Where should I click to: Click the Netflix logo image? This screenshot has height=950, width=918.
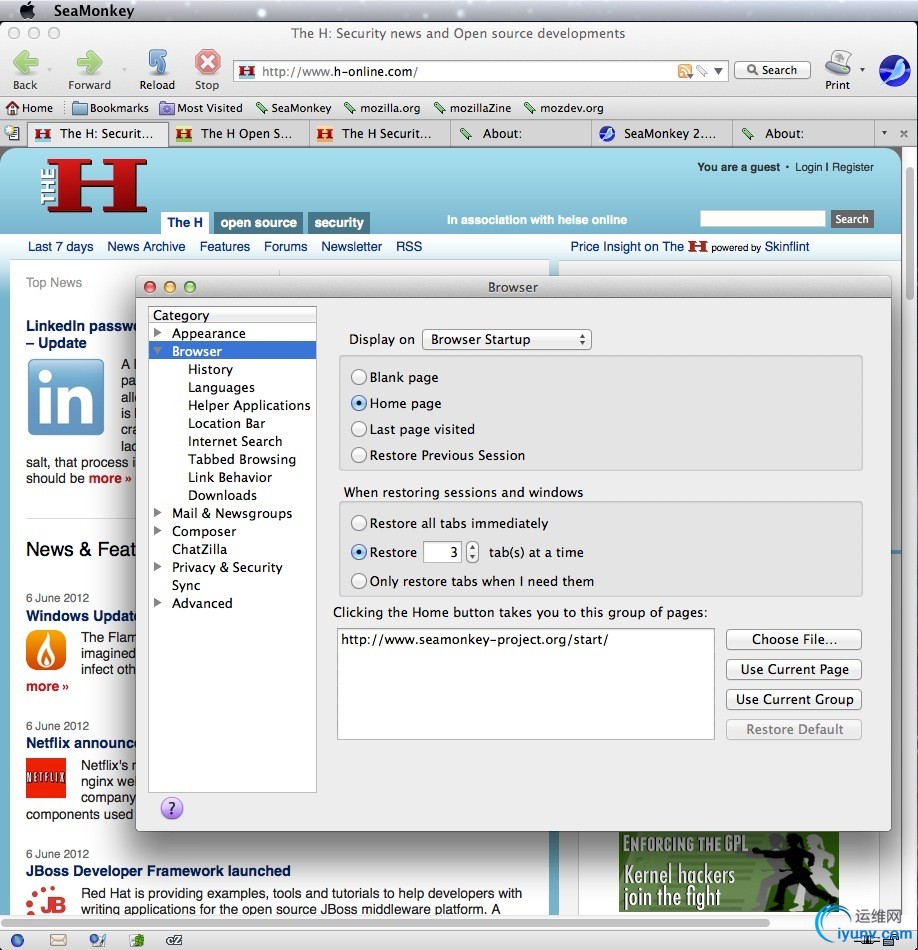46,777
